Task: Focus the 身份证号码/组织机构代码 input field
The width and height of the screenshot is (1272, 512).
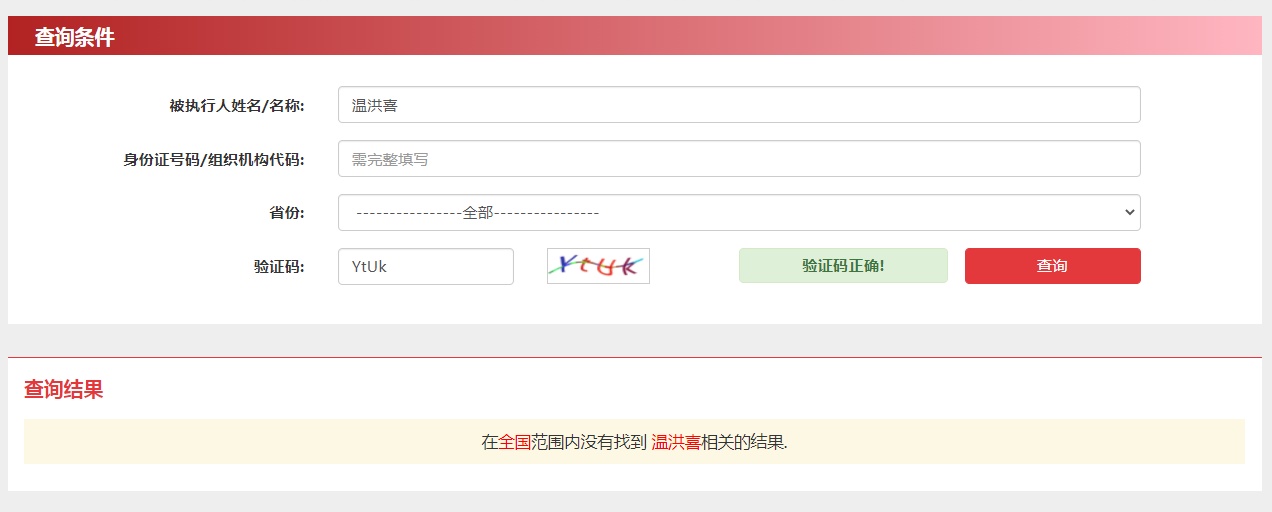Action: 738,159
